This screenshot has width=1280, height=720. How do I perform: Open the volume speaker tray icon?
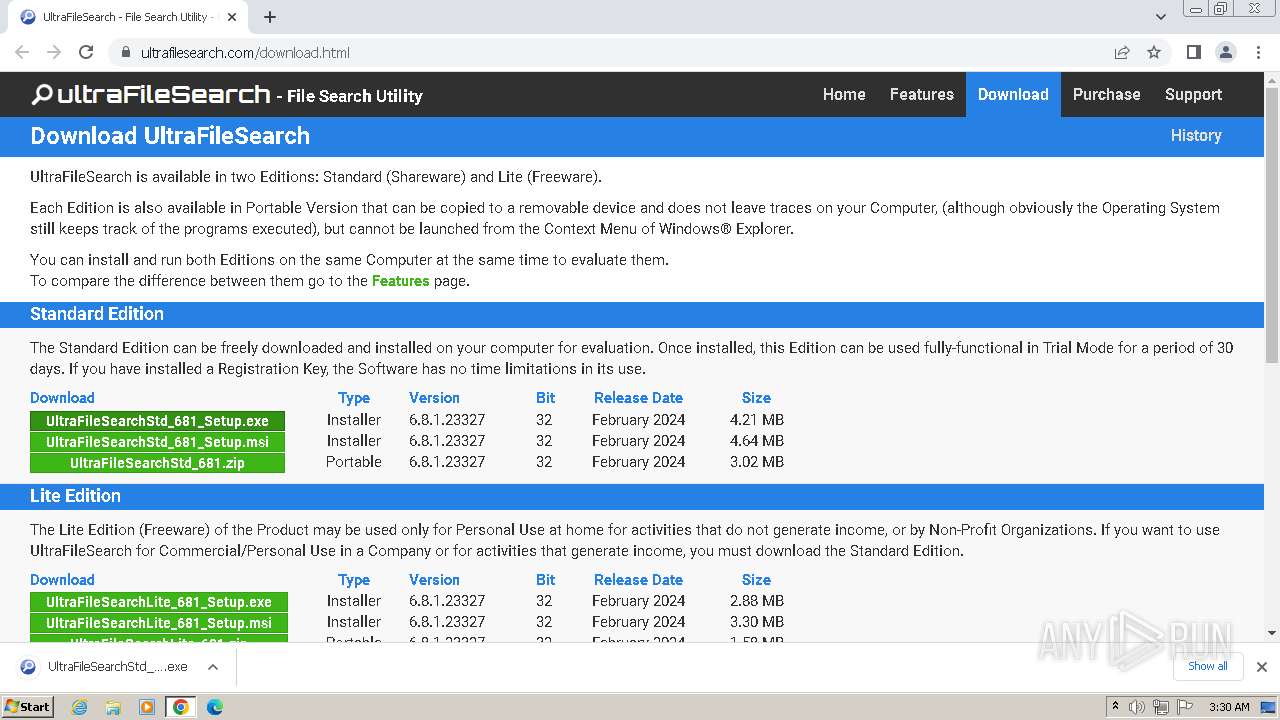pyautogui.click(x=1137, y=707)
